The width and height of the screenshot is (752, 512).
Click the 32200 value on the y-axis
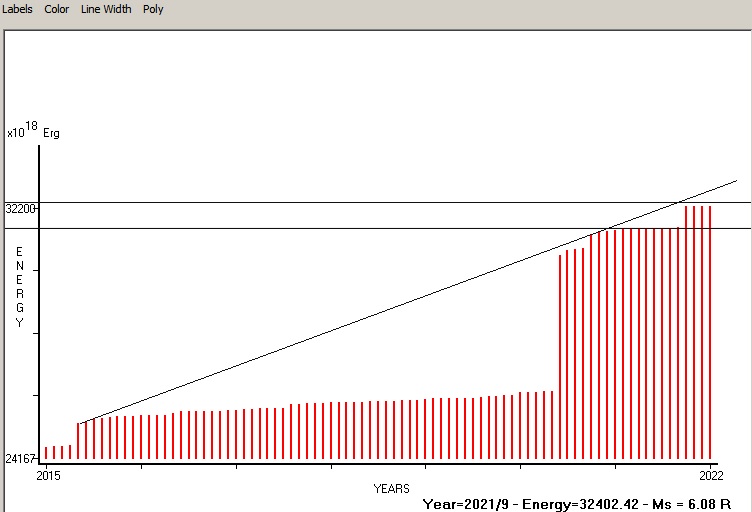[20, 209]
